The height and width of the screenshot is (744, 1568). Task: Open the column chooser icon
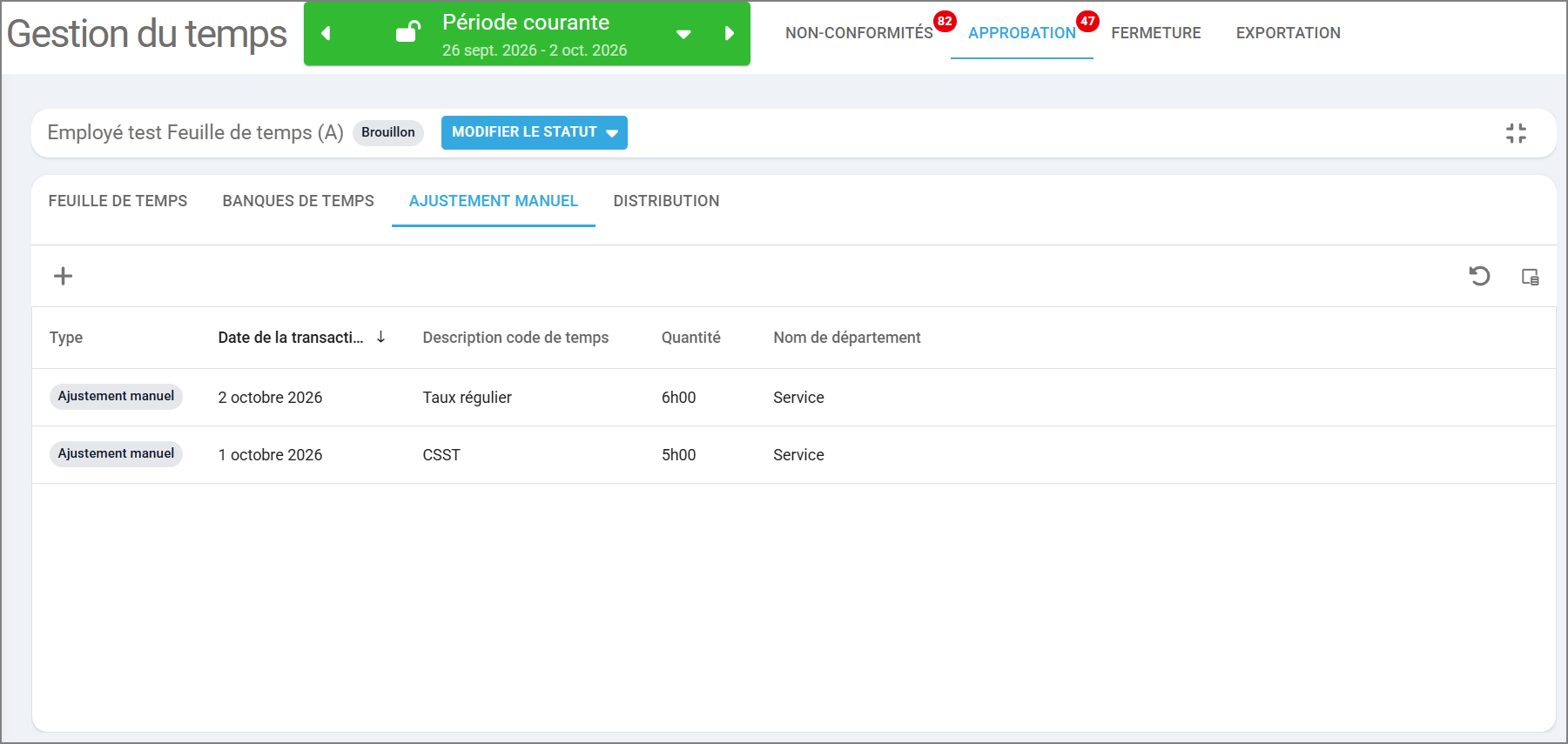tap(1530, 277)
